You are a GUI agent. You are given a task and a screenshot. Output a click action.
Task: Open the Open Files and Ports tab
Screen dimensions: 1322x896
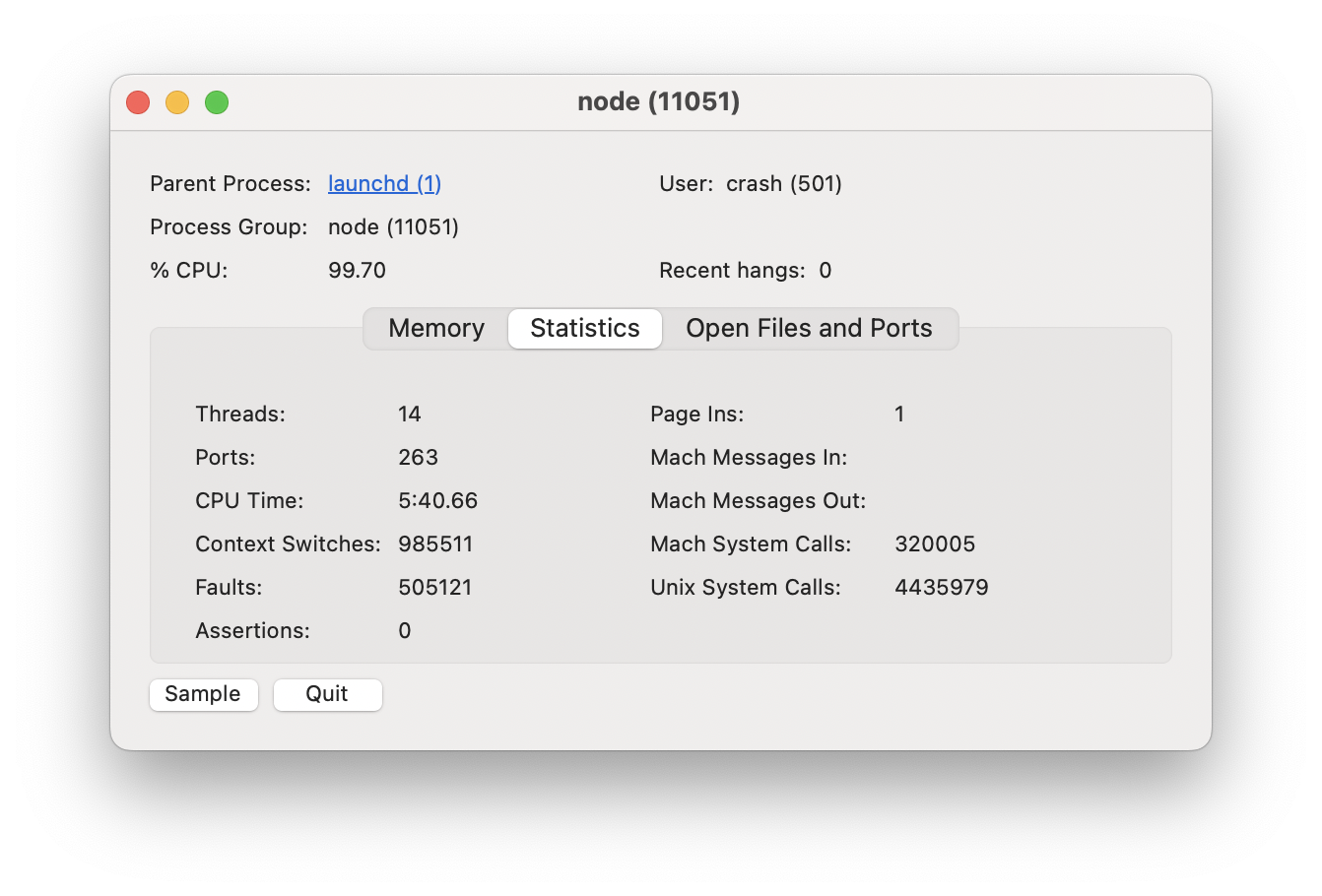click(x=809, y=328)
